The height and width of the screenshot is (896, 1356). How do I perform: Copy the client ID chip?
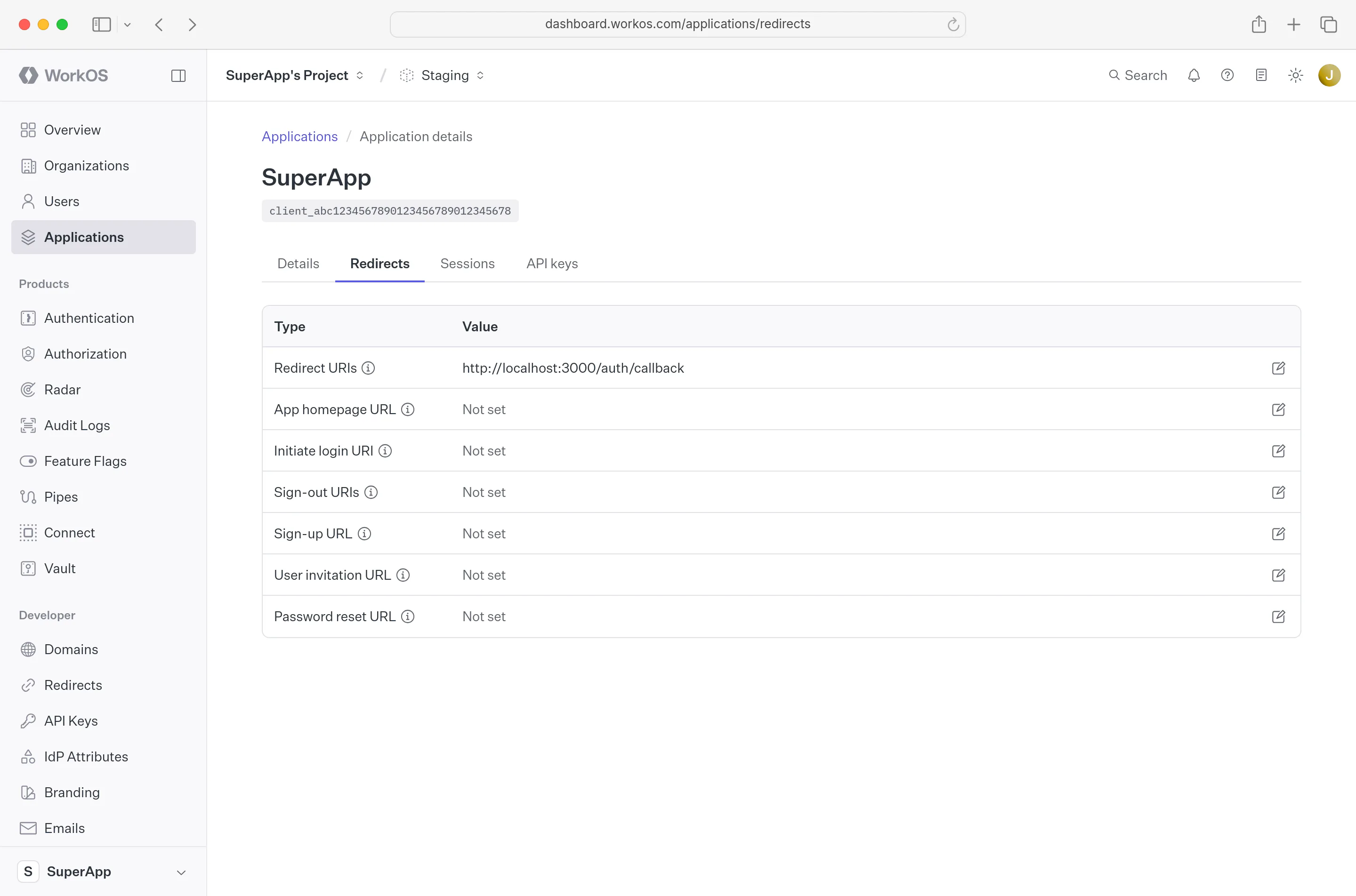point(390,211)
